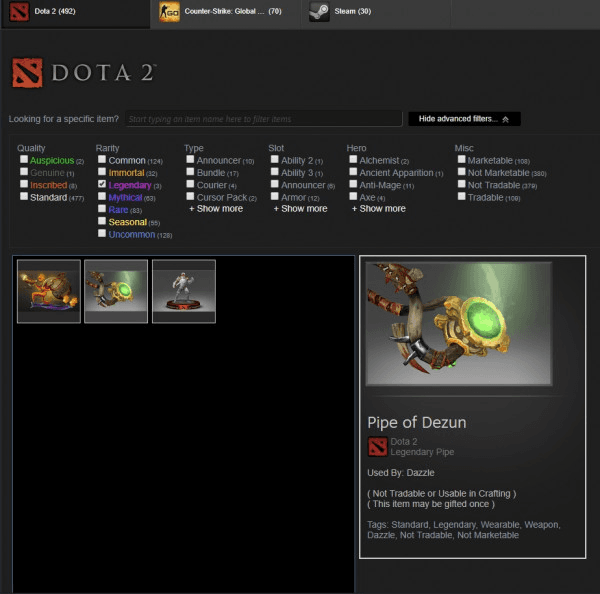Check the Ability 2 slot filter
Screen dimensions: 600x594
click(x=275, y=159)
